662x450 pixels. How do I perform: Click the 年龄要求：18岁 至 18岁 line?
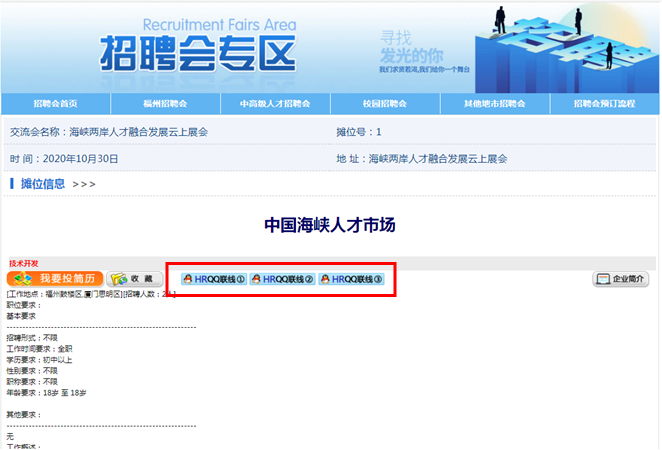46,393
